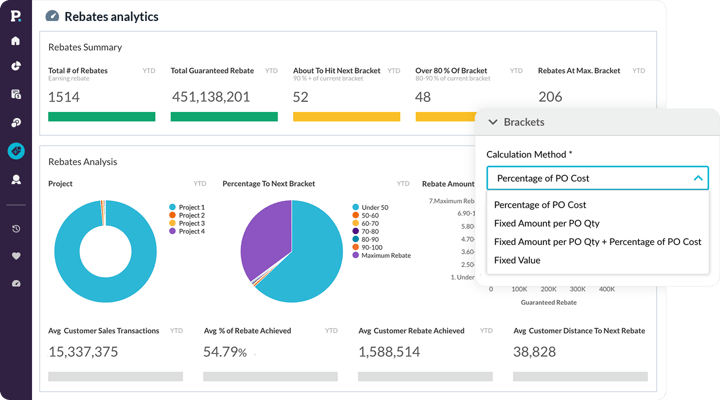Click the Calculation Method combo box field

tap(597, 178)
